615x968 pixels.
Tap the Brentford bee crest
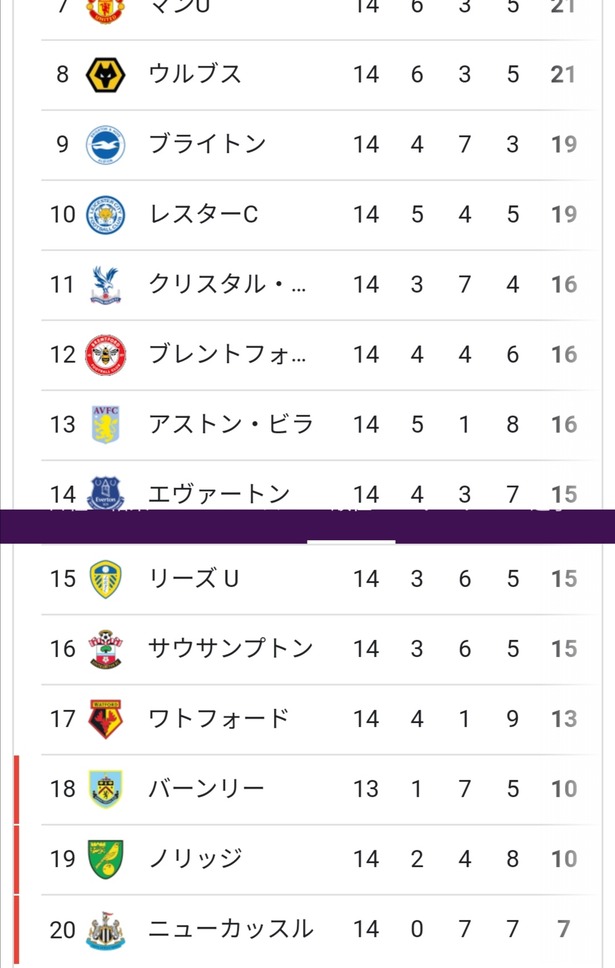tap(106, 355)
